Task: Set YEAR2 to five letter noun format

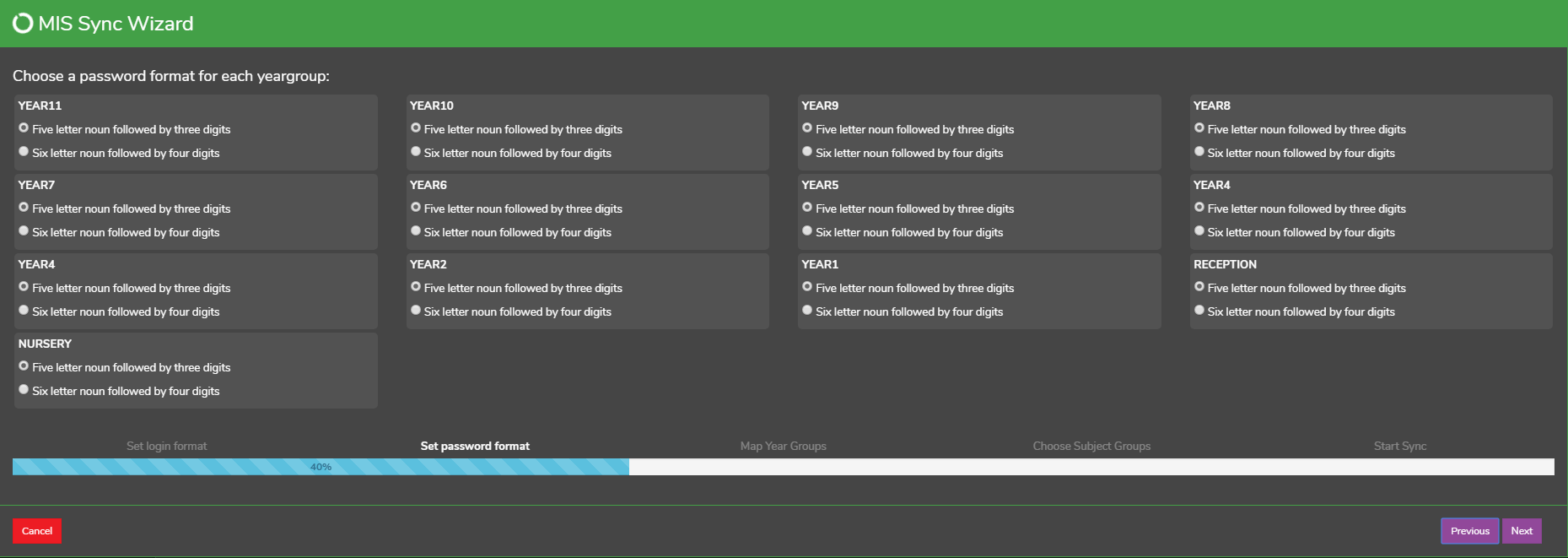Action: click(x=416, y=287)
